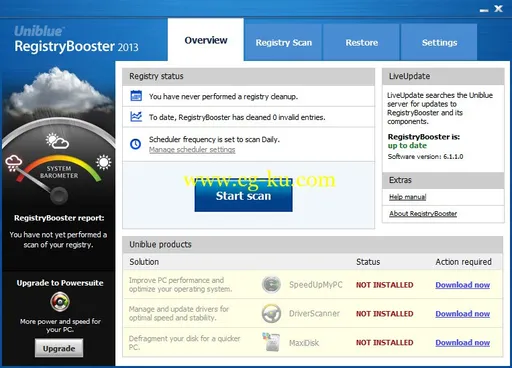The width and height of the screenshot is (512, 368).
Task: Click the SYSTEM BAROMETER label
Action: (x=59, y=172)
